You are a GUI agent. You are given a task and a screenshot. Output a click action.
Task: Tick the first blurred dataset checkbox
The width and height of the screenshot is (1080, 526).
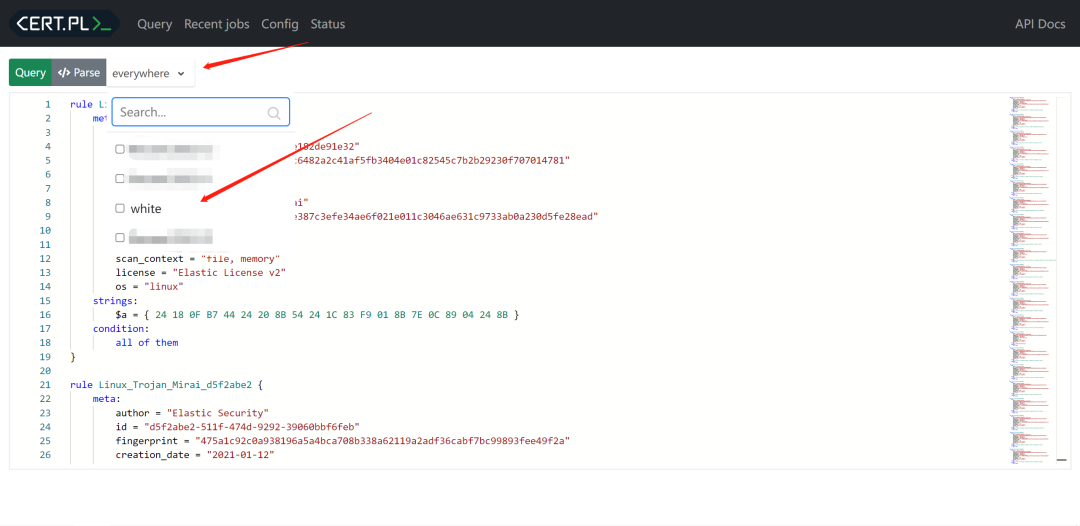[x=120, y=149]
